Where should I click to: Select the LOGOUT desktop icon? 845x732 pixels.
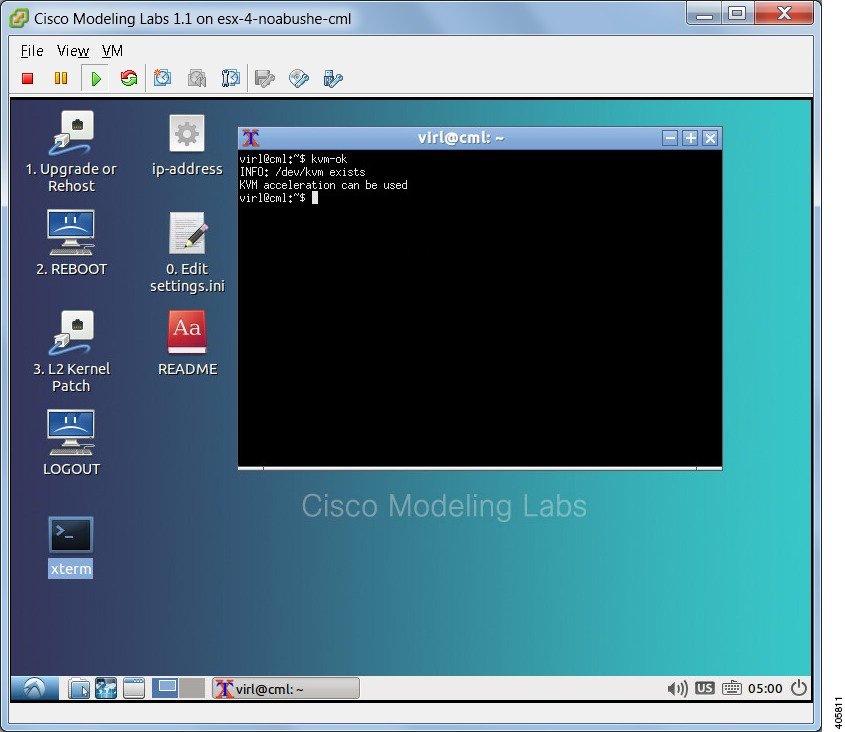tap(71, 443)
